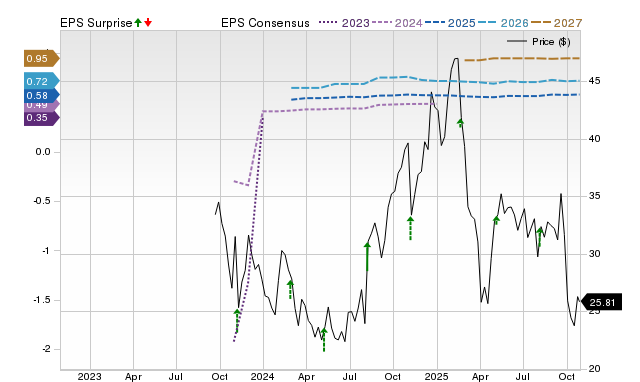
Task: Click the green surprise arrow in November 2024
Action: [x=411, y=228]
